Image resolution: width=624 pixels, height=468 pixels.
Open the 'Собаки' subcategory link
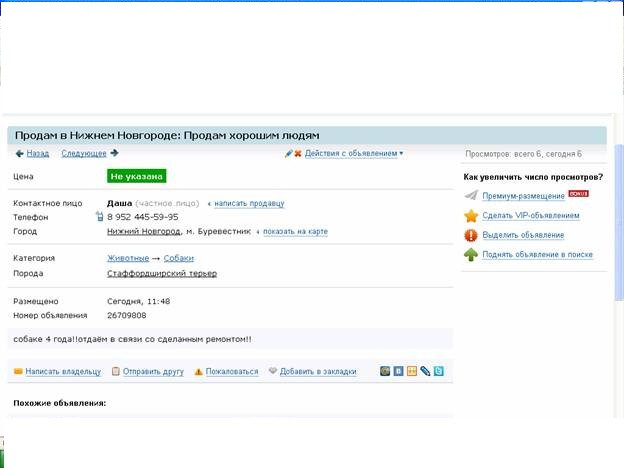pos(179,258)
